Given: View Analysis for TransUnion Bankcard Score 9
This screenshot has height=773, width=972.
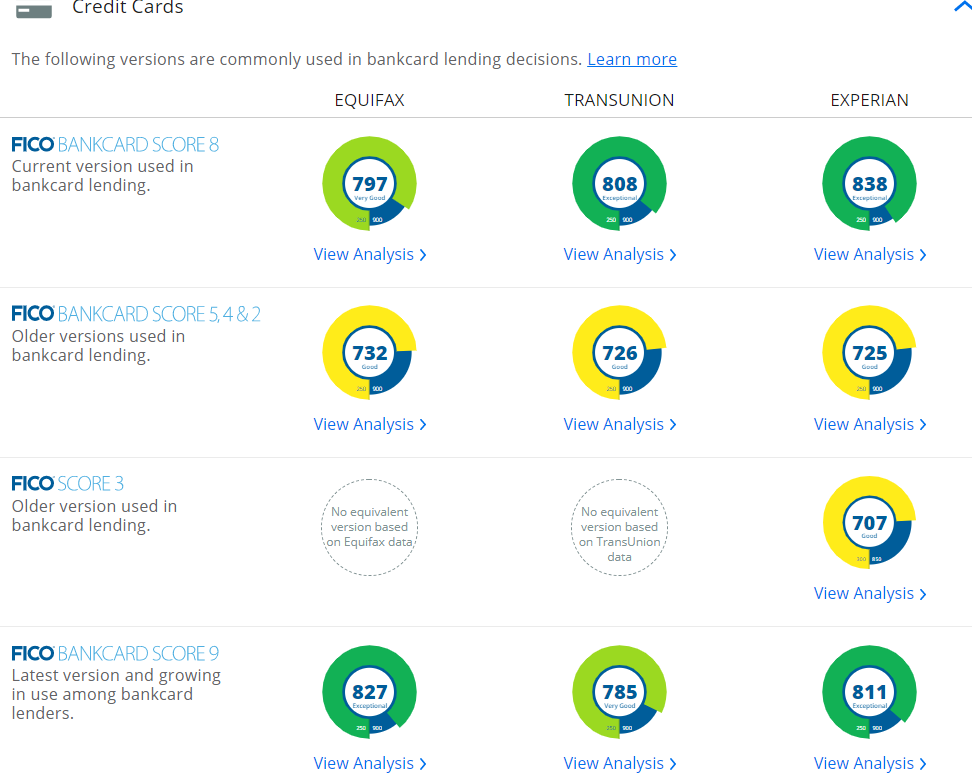Looking at the screenshot, I should (x=619, y=763).
